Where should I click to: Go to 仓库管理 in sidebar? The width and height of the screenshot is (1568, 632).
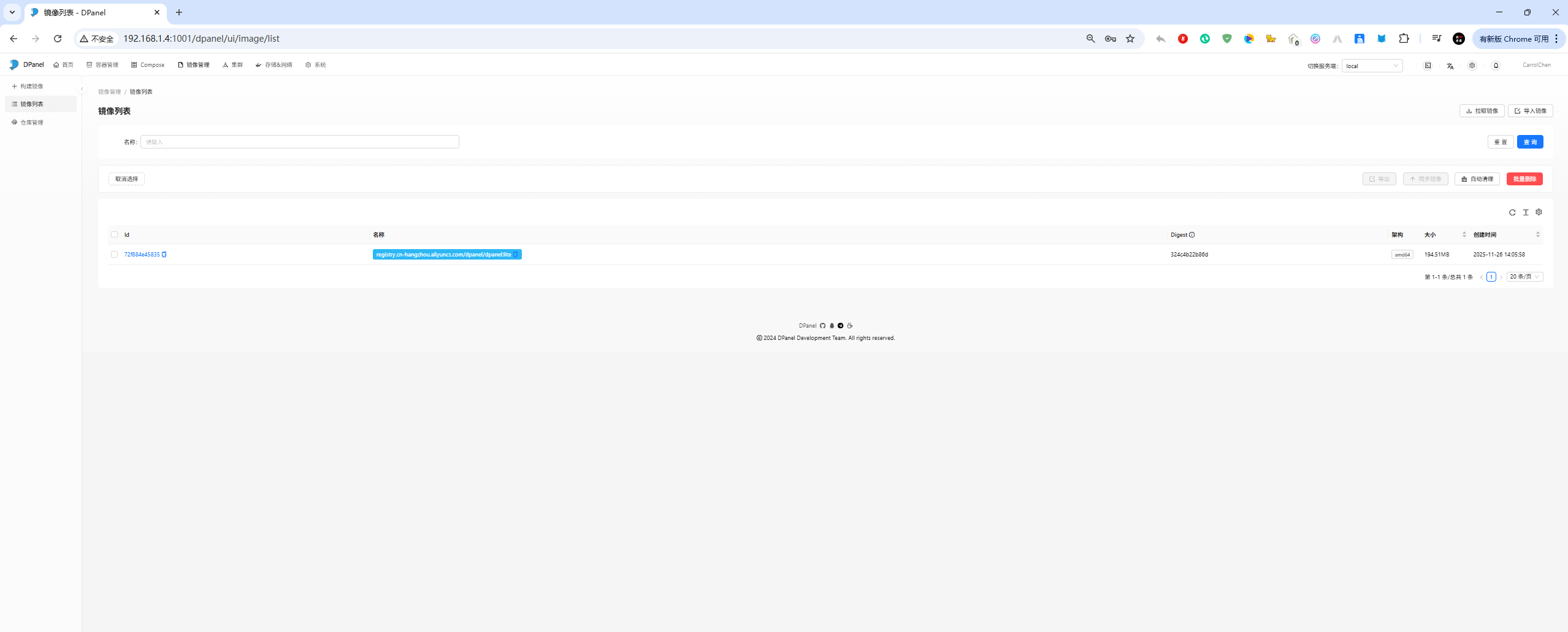point(32,123)
